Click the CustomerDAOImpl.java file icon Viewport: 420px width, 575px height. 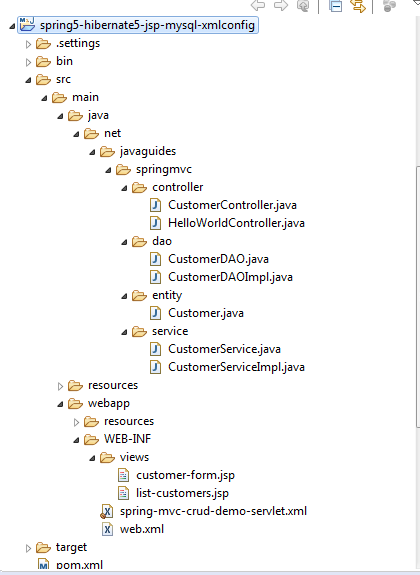[156, 277]
